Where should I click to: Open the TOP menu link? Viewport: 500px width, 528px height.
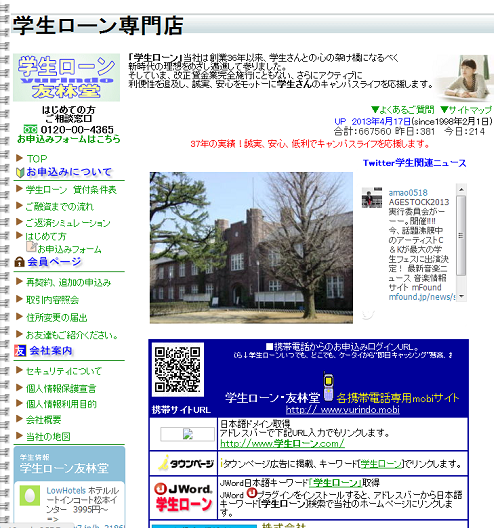coord(37,159)
